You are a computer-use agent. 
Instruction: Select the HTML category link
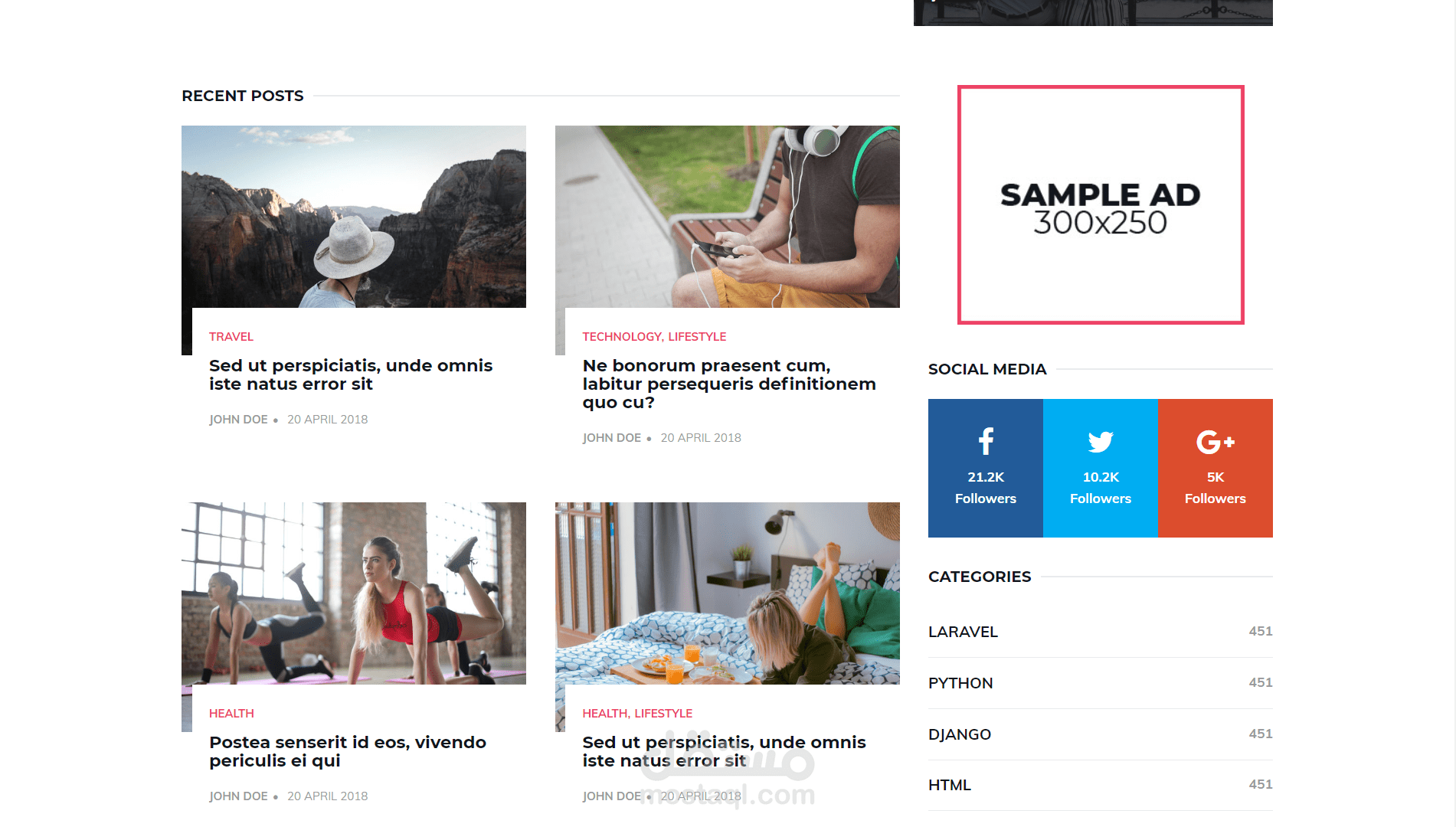click(x=950, y=785)
